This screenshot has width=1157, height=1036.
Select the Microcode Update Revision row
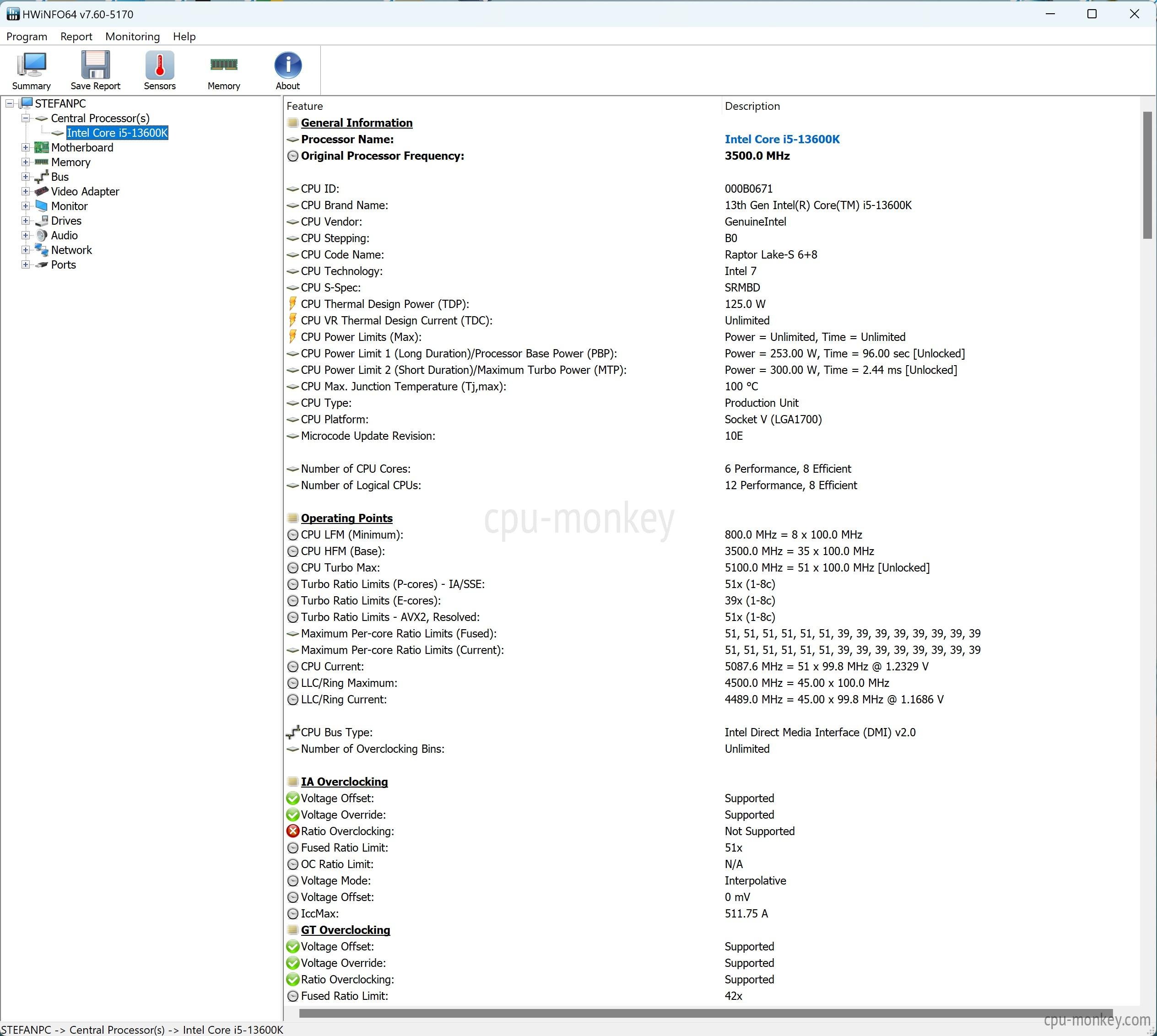712,436
